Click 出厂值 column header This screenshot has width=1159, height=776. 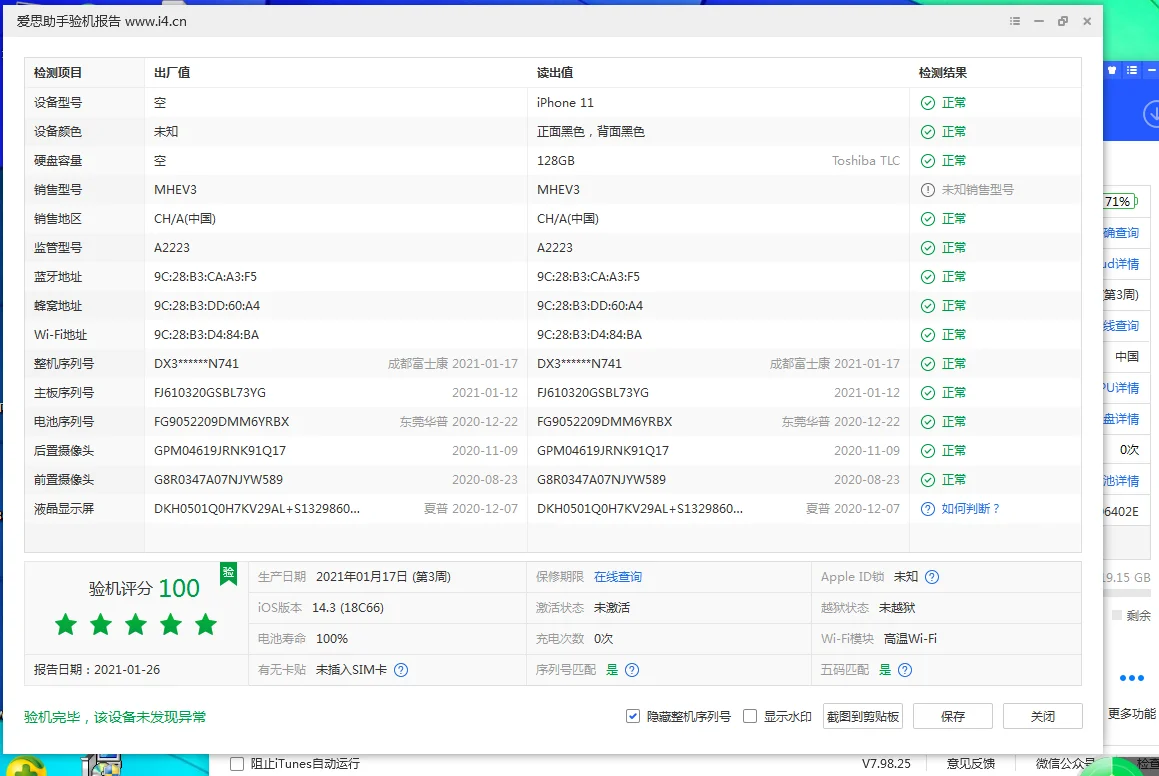click(171, 72)
